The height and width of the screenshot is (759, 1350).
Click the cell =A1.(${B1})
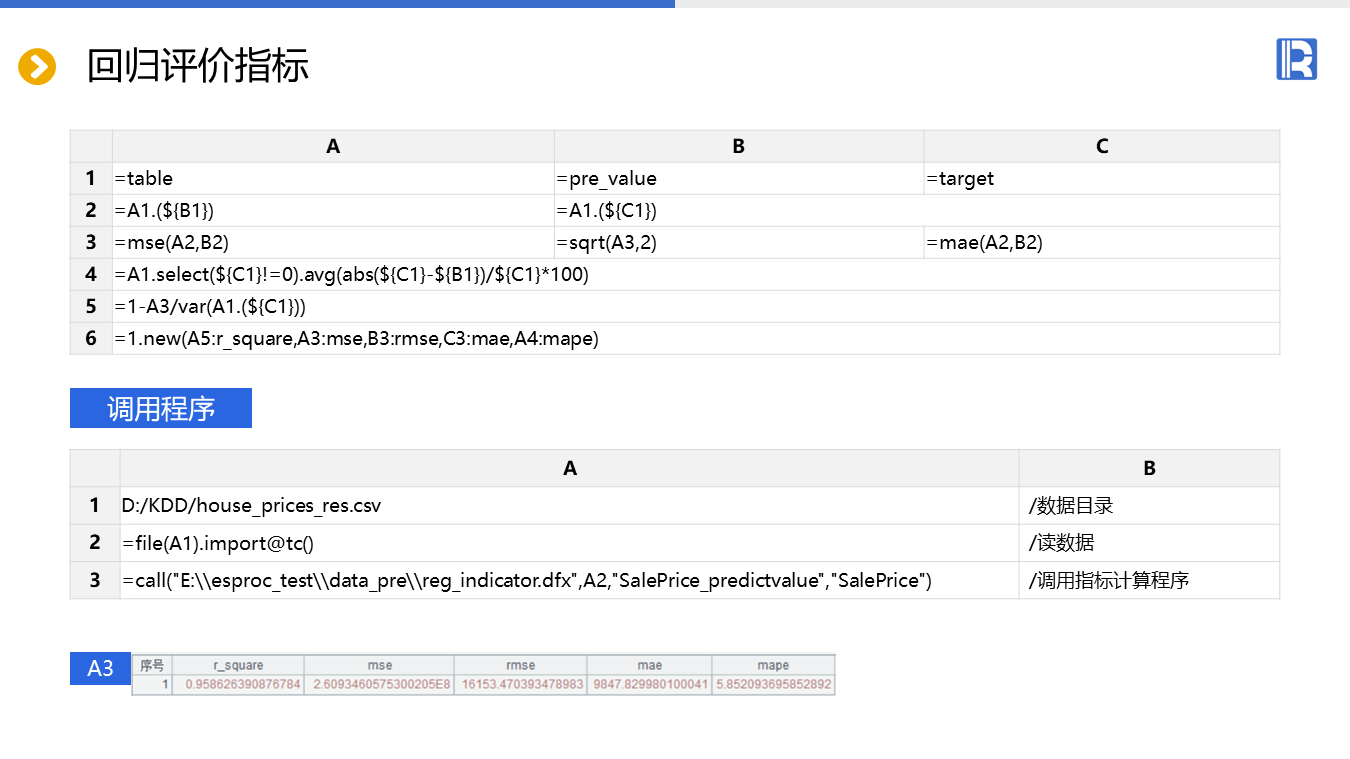333,211
